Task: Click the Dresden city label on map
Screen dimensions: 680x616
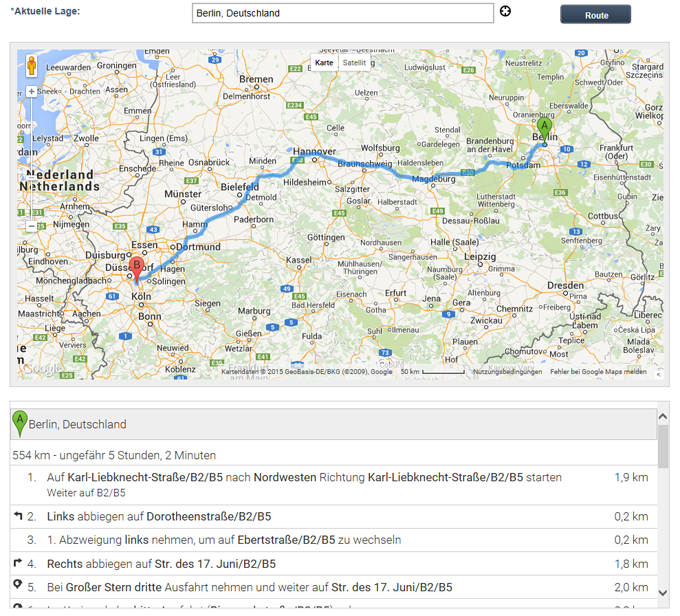Action: coord(565,285)
